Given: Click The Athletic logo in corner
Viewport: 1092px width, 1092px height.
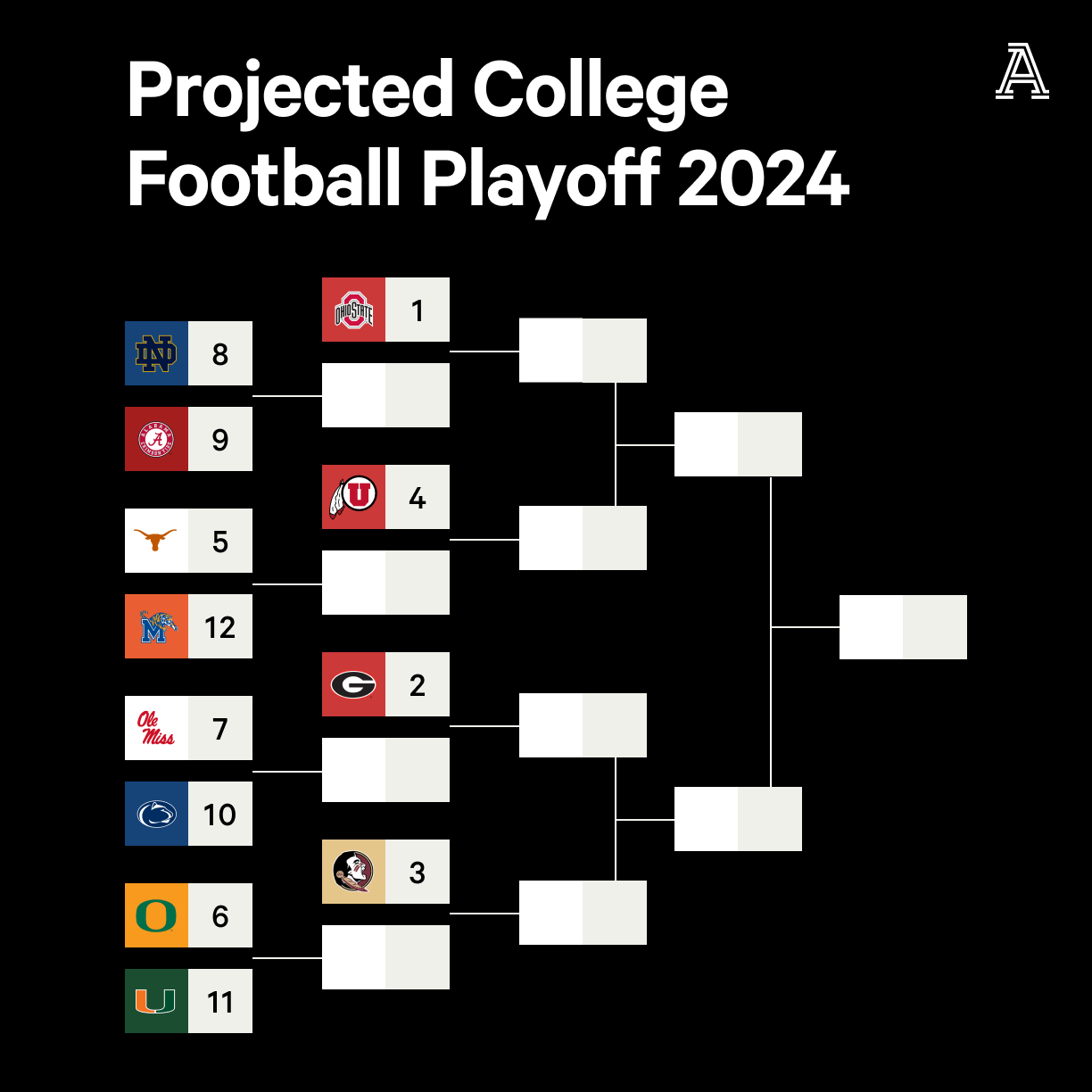Looking at the screenshot, I should coord(1022,71).
